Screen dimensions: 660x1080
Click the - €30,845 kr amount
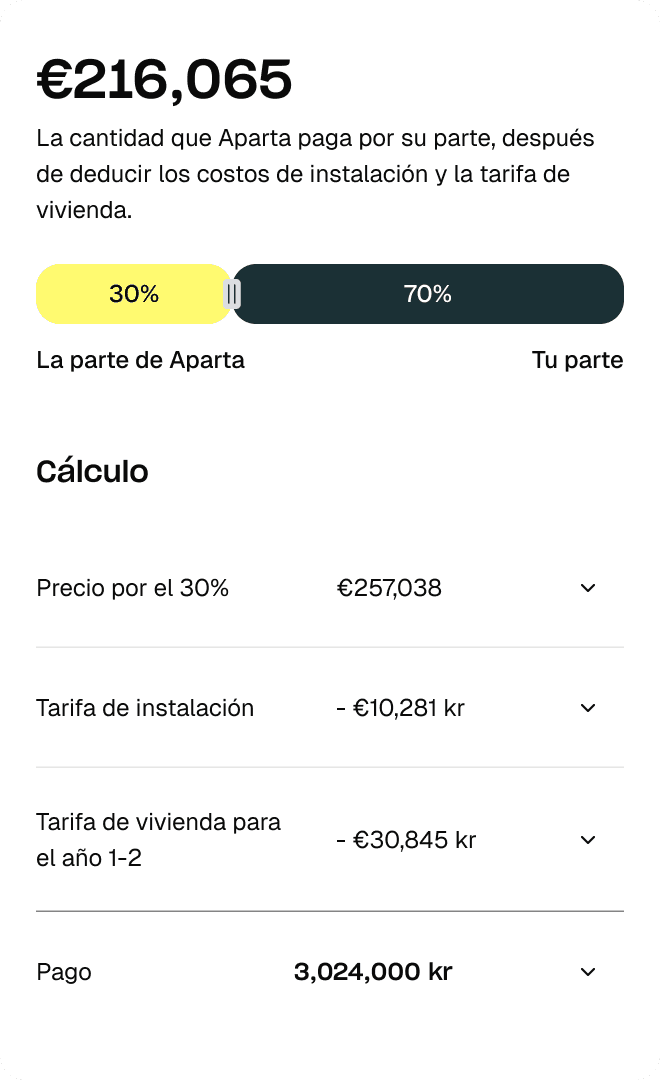pos(405,840)
